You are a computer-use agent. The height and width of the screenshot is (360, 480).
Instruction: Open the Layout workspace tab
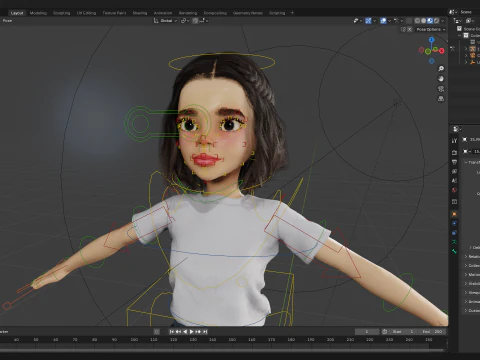tap(17, 13)
